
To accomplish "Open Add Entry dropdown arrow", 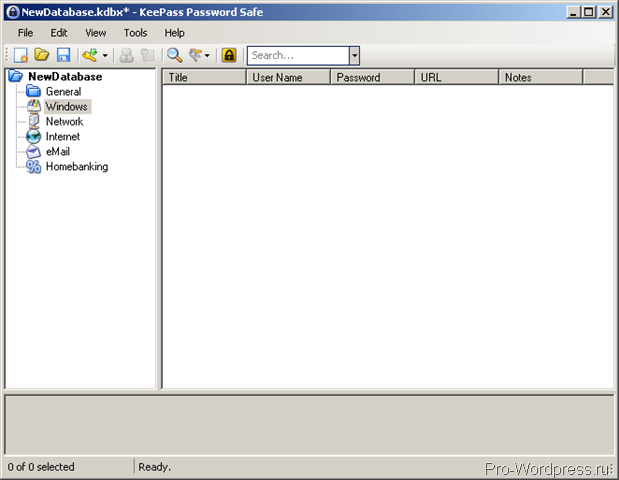I will 105,56.
